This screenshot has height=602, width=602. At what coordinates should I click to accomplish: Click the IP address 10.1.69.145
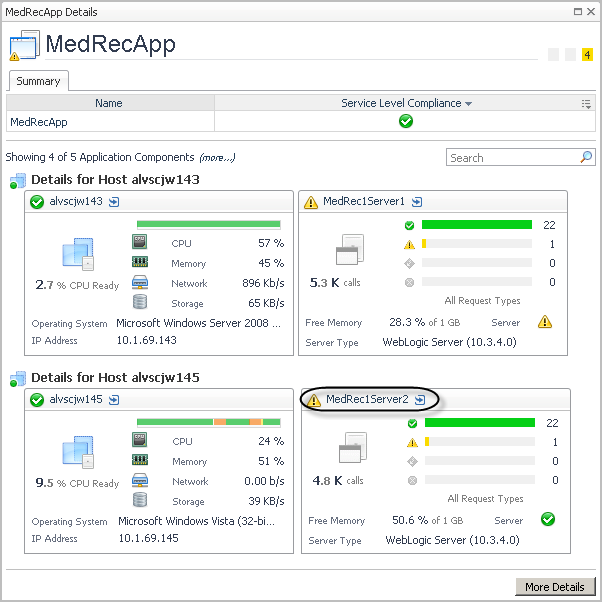point(149,538)
